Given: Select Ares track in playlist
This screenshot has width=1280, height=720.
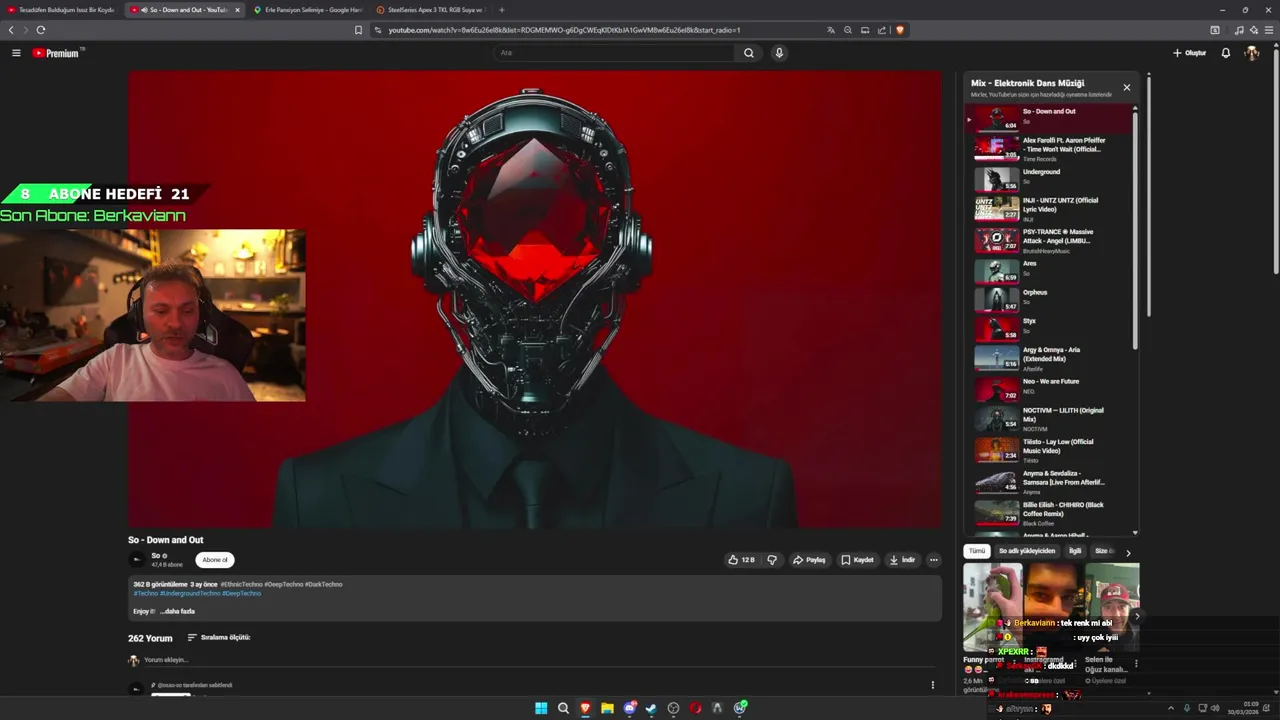Looking at the screenshot, I should pyautogui.click(x=1050, y=270).
